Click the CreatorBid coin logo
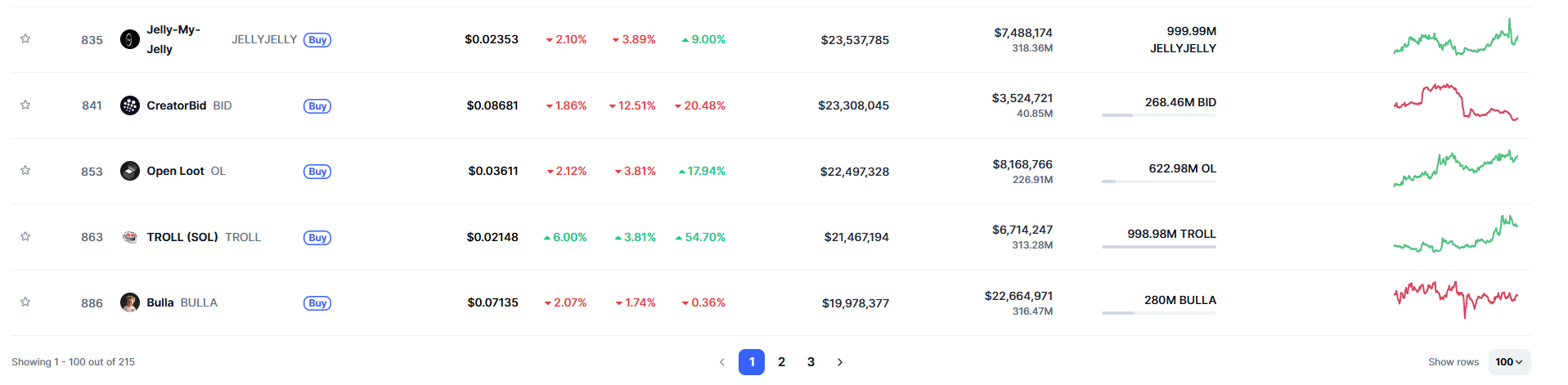 pyautogui.click(x=130, y=105)
